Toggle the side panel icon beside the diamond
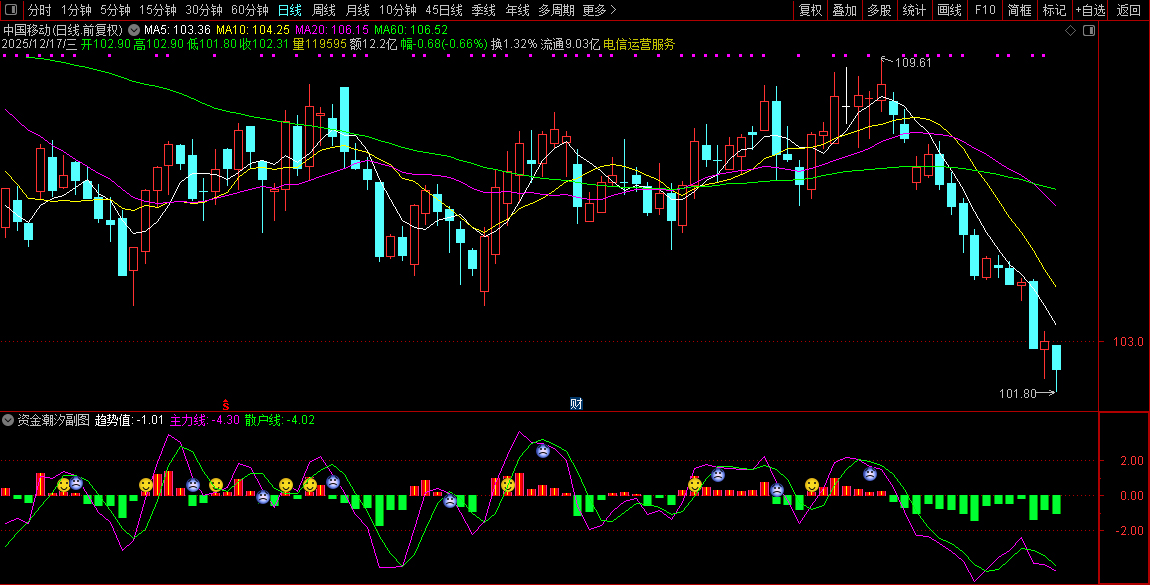This screenshot has width=1150, height=585. click(1089, 31)
